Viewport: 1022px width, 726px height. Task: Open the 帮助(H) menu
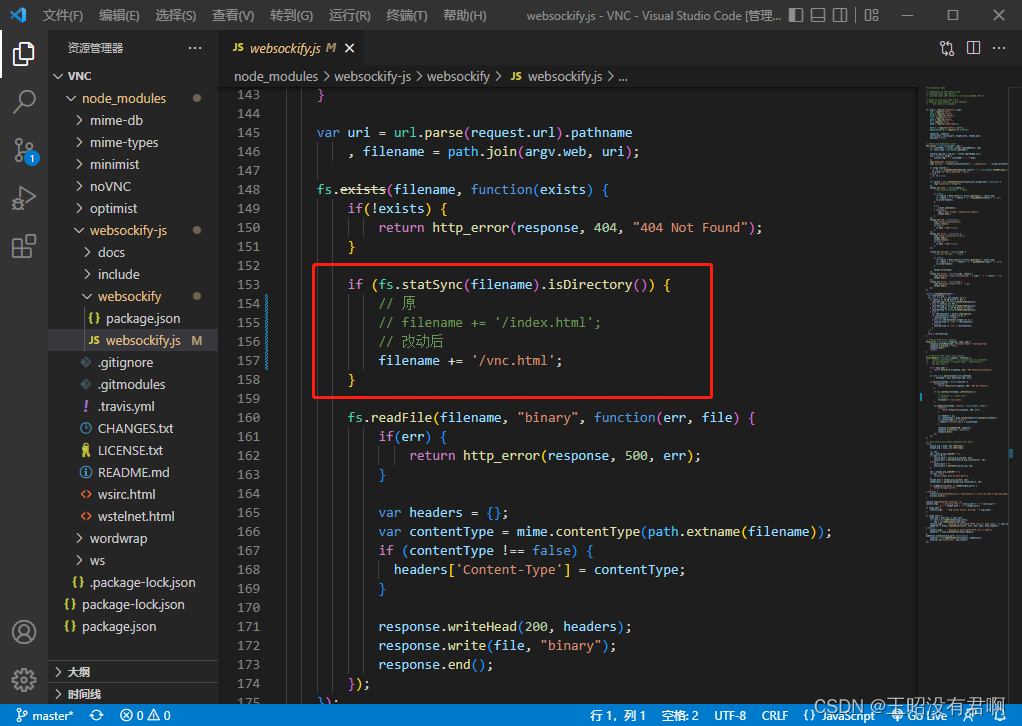[465, 15]
